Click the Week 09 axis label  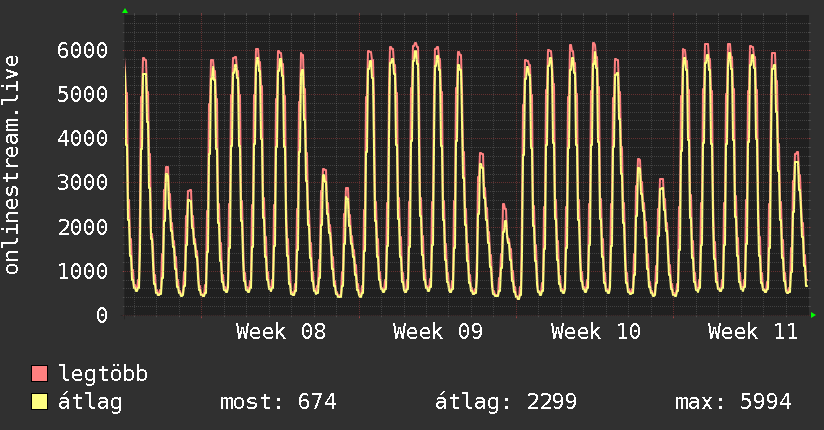point(438,332)
